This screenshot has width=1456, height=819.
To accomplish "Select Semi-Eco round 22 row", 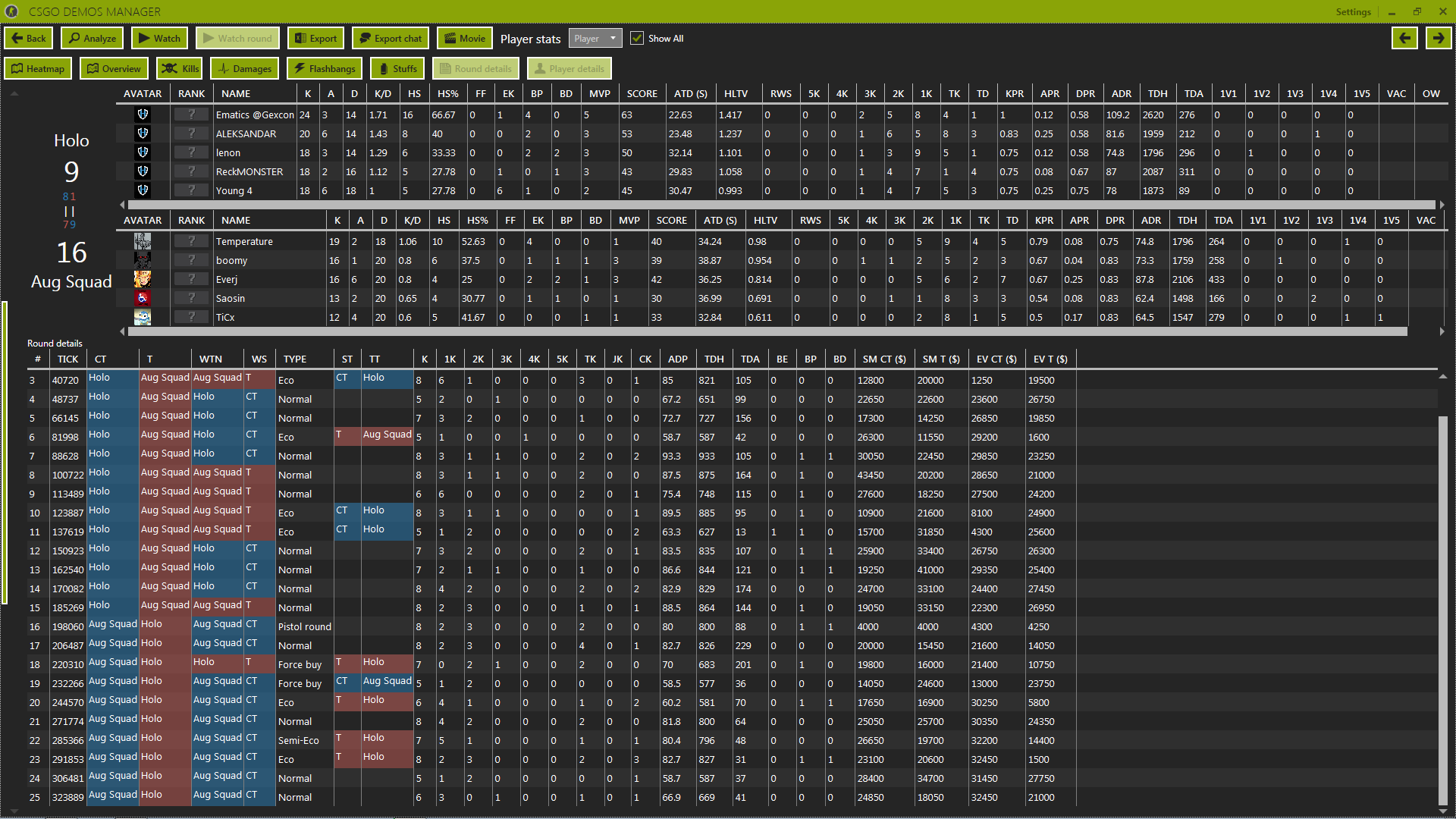I will (x=732, y=740).
